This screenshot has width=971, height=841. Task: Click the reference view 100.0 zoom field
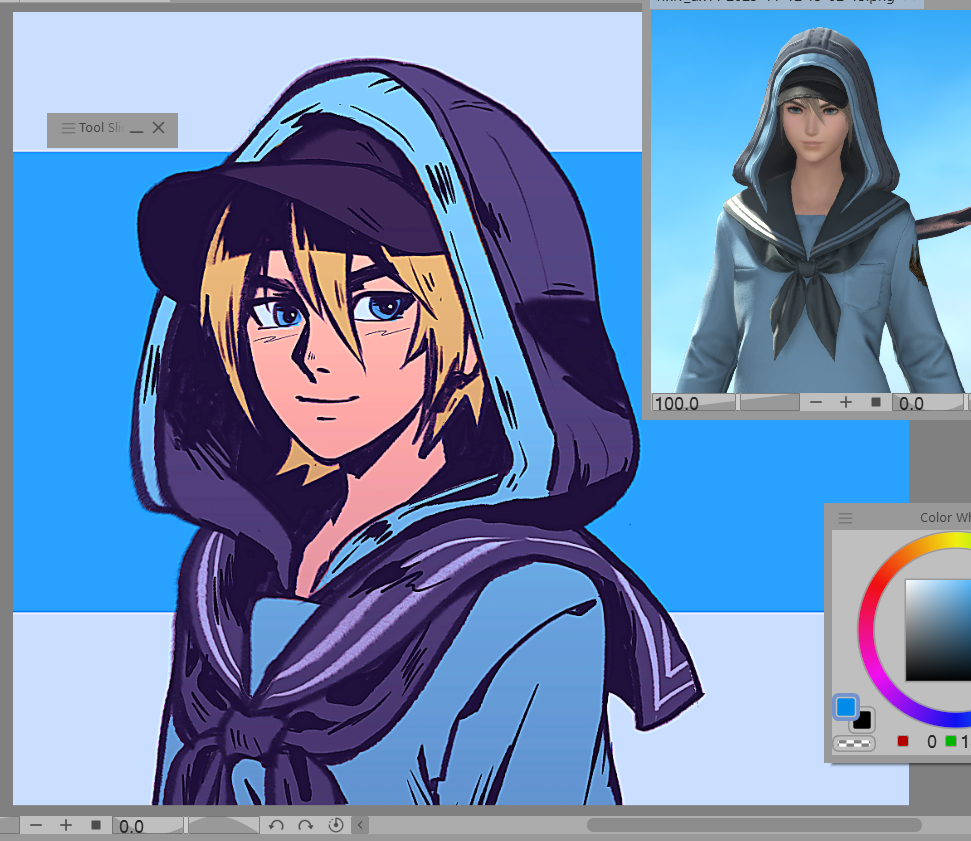click(x=692, y=403)
